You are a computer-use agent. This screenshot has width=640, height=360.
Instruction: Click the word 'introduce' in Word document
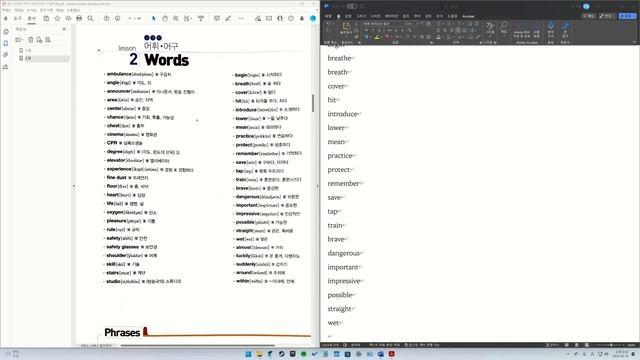coord(342,114)
